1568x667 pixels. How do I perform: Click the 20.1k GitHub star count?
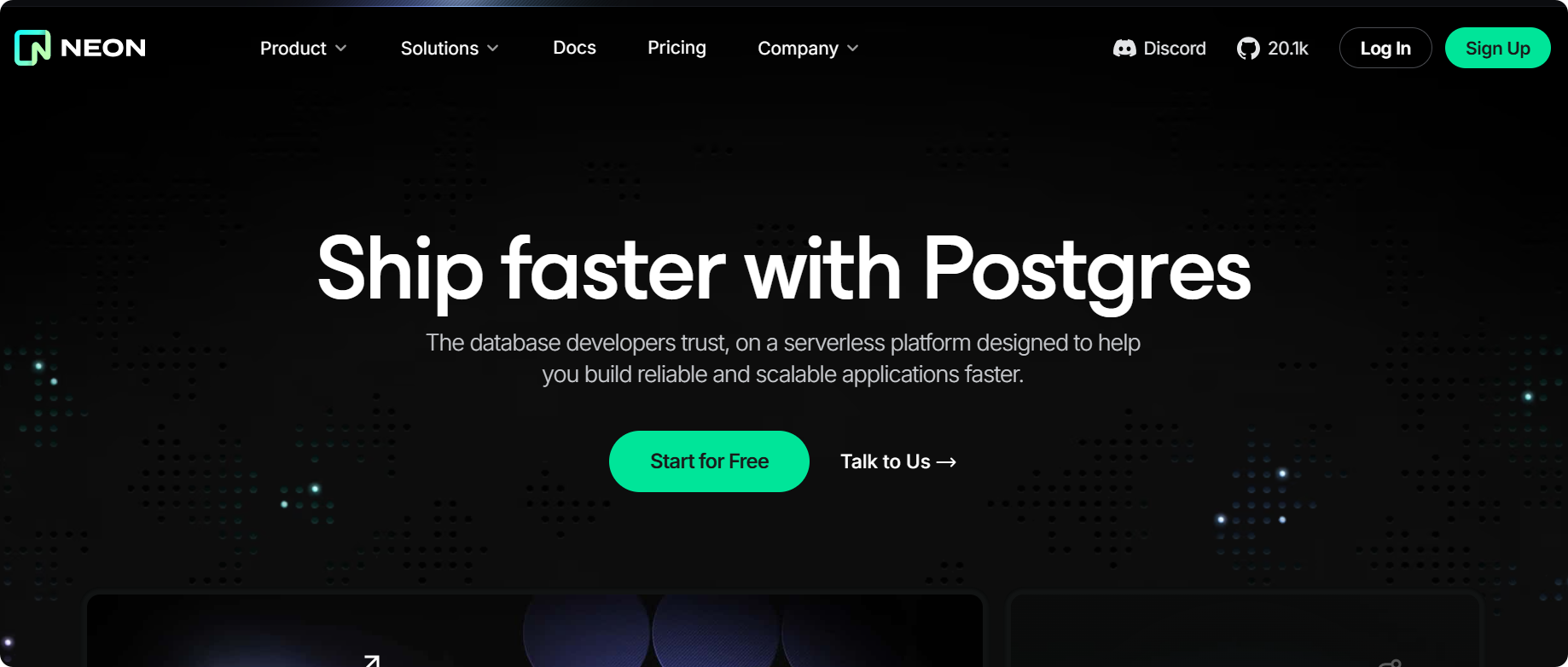1287,49
